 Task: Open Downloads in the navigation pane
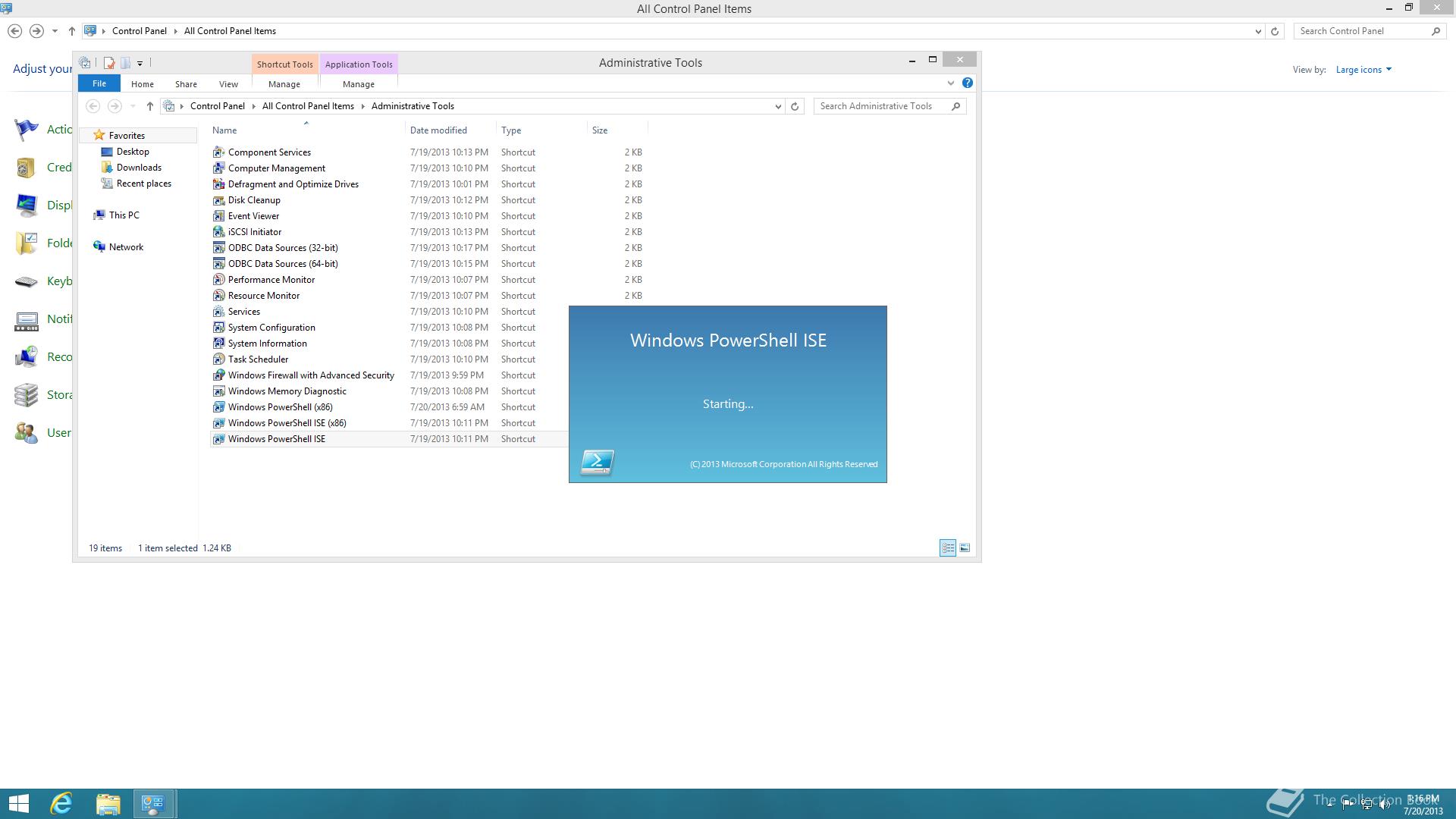(139, 168)
